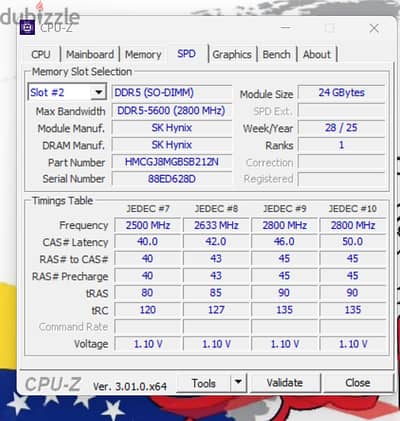Viewport: 400px width, 421px height.
Task: Click the JEDEC #10 voltage 1.10 V cell
Action: (x=353, y=344)
